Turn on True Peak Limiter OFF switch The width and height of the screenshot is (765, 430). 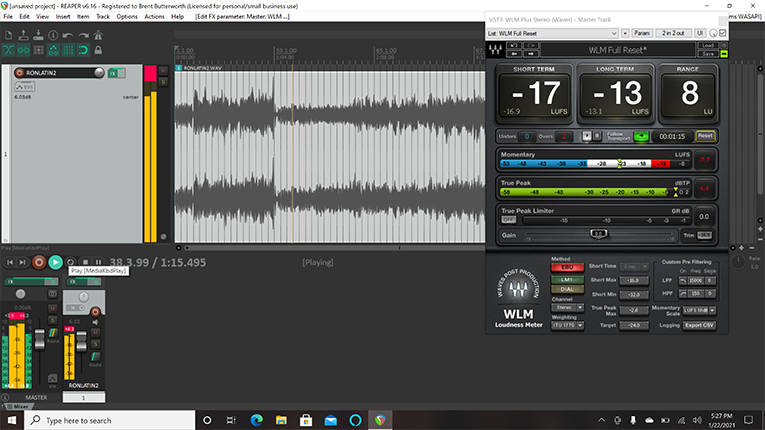508,220
